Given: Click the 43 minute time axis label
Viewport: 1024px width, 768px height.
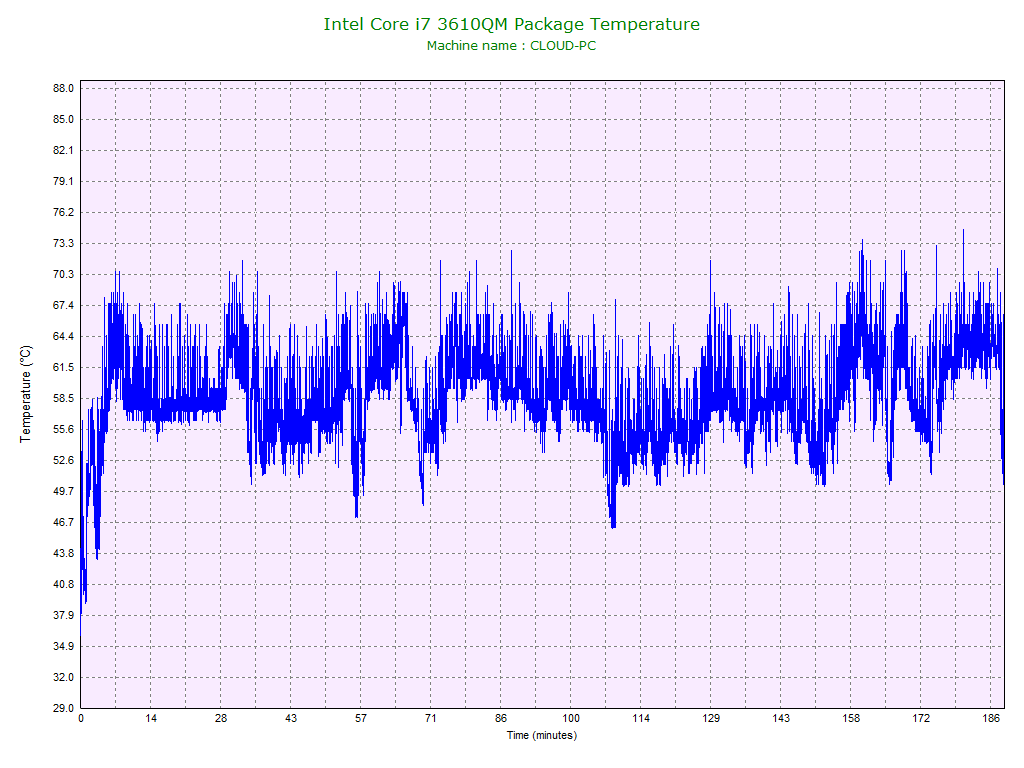Looking at the screenshot, I should pyautogui.click(x=291, y=718).
